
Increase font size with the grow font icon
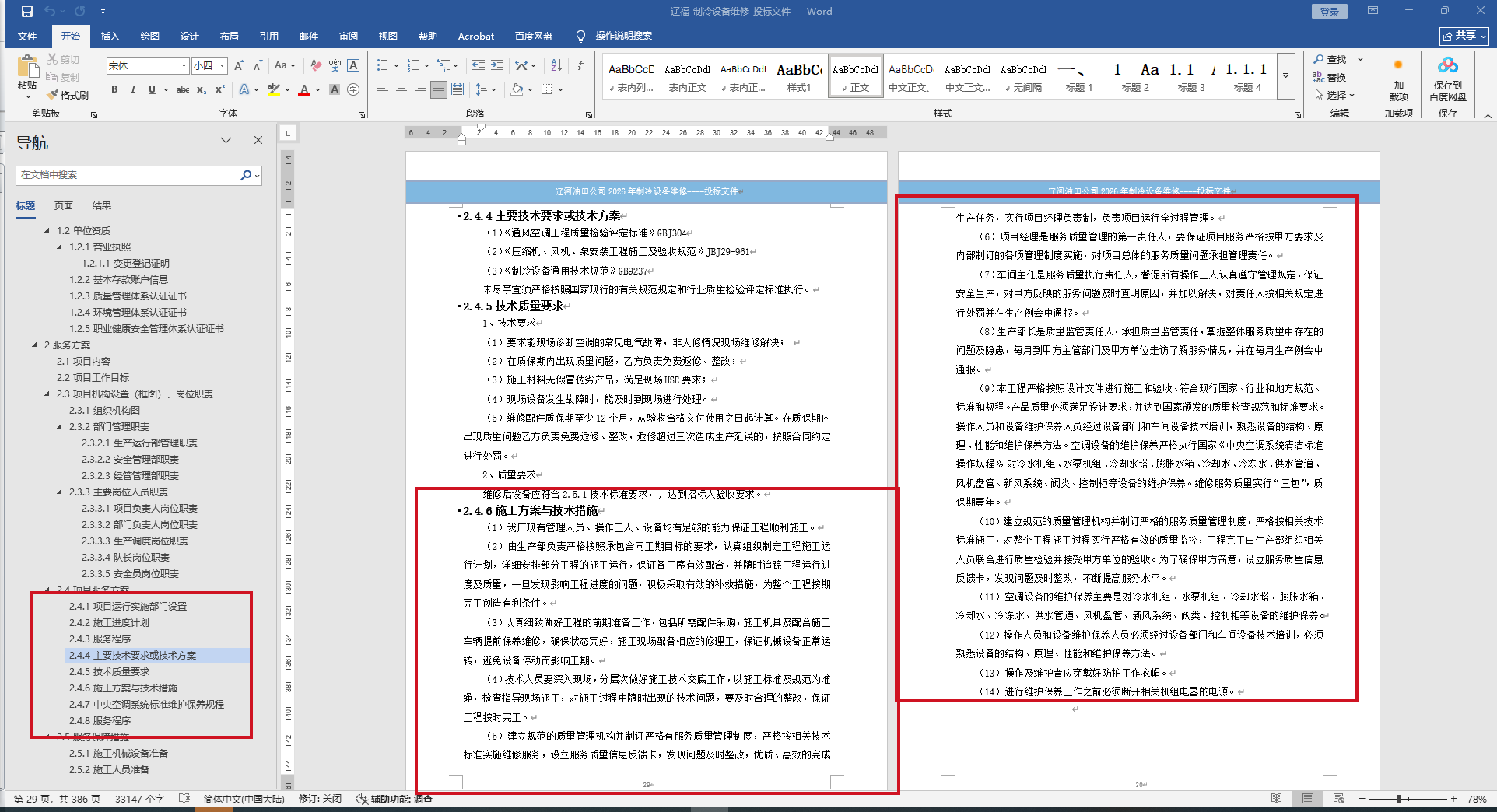(240, 66)
